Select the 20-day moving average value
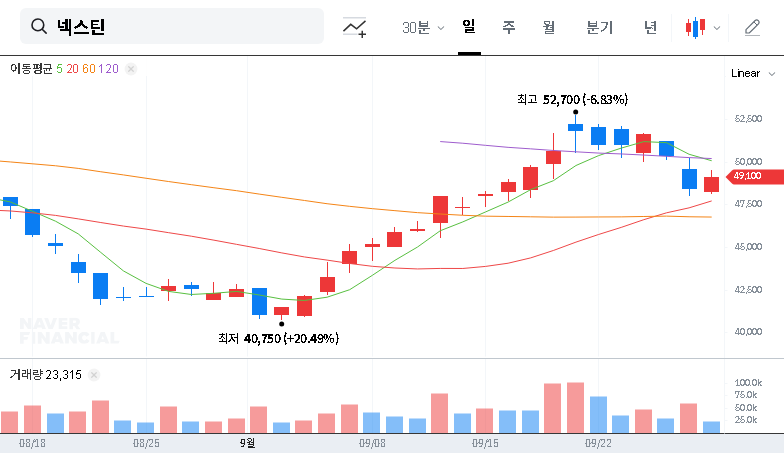This screenshot has height=453, width=784. [x=72, y=69]
